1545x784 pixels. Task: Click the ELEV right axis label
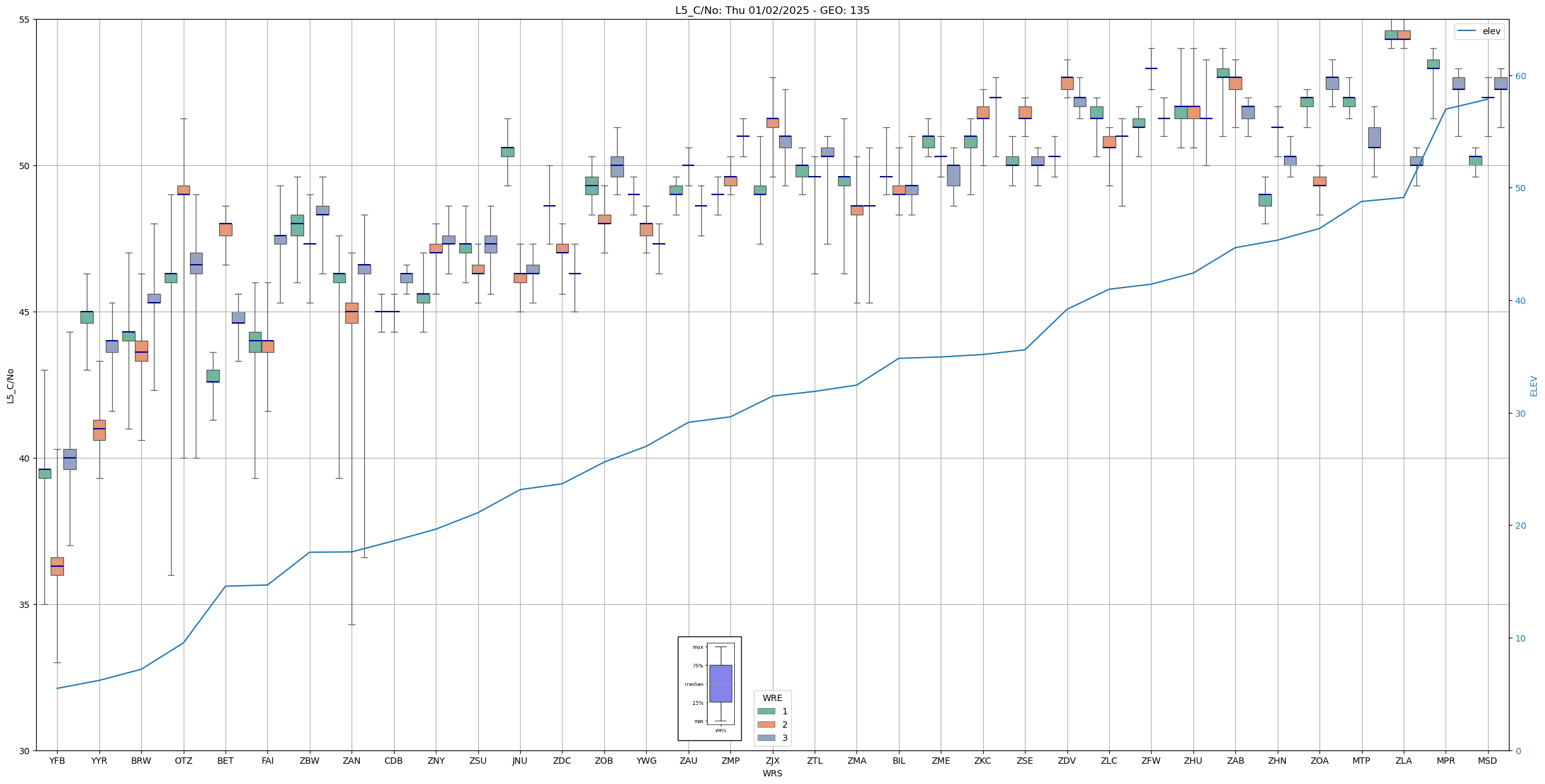tap(1534, 386)
